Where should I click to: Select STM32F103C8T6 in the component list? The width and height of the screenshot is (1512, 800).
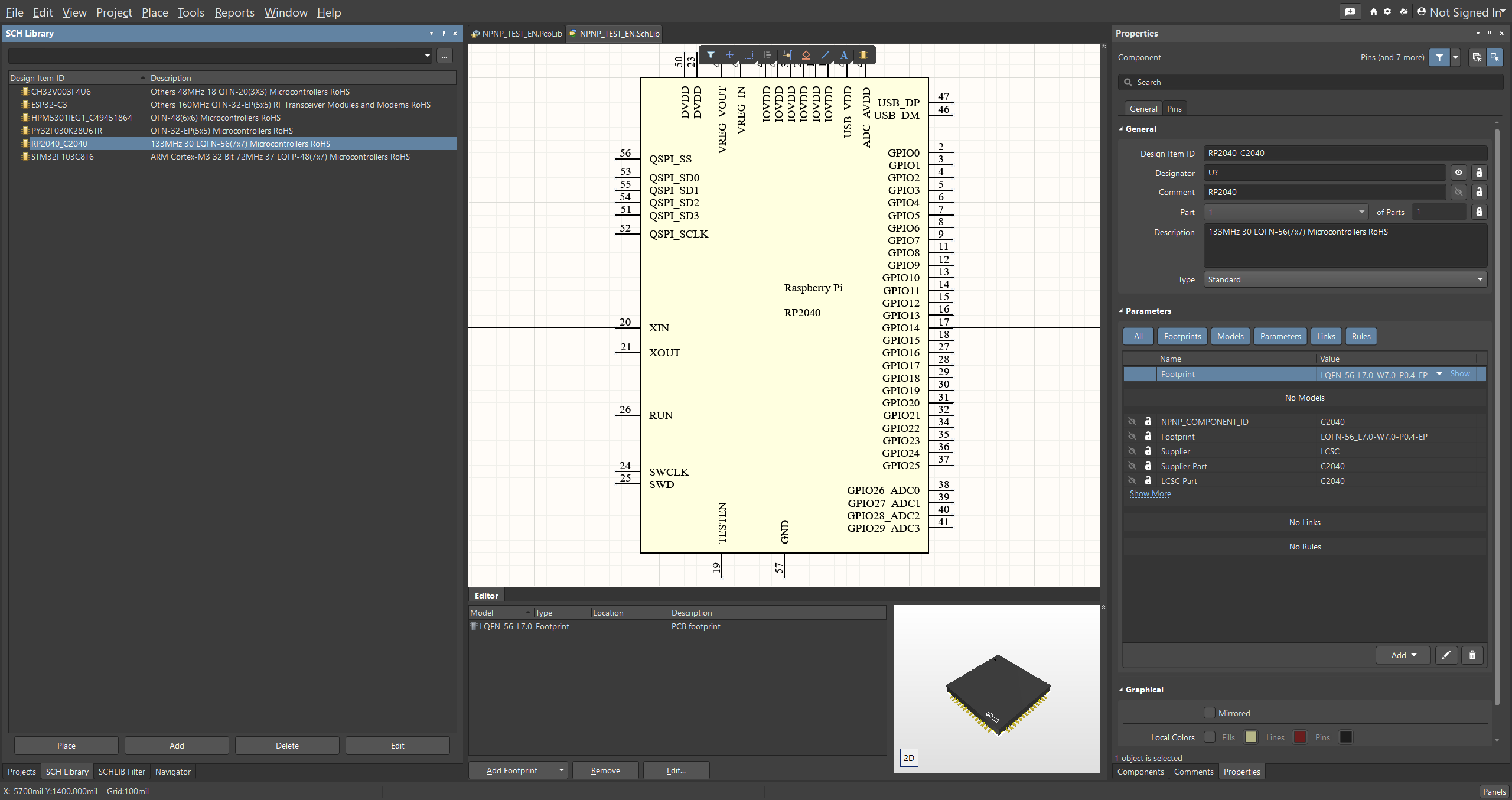[233, 157]
